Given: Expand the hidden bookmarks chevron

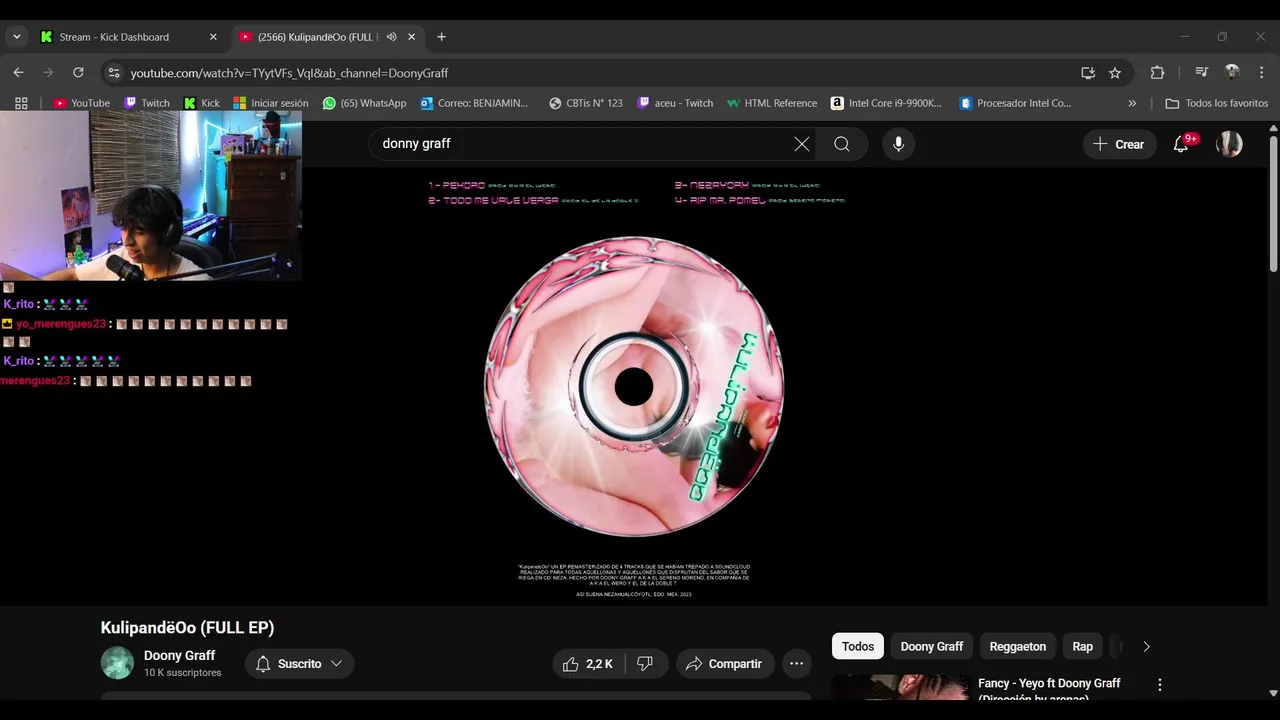Looking at the screenshot, I should point(1132,103).
